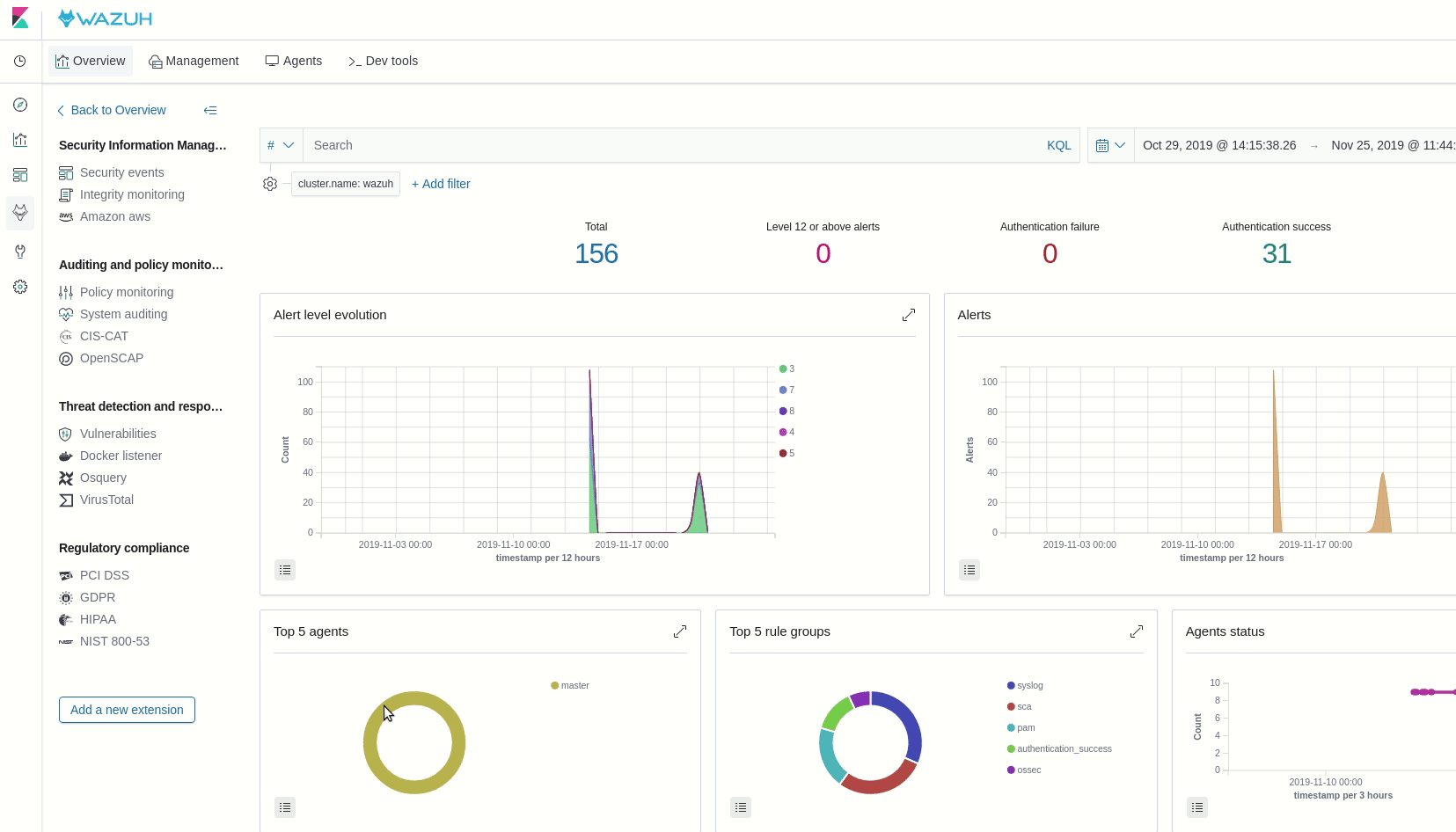Viewport: 1456px width, 832px height.
Task: Open the Add filter link
Action: 440,184
